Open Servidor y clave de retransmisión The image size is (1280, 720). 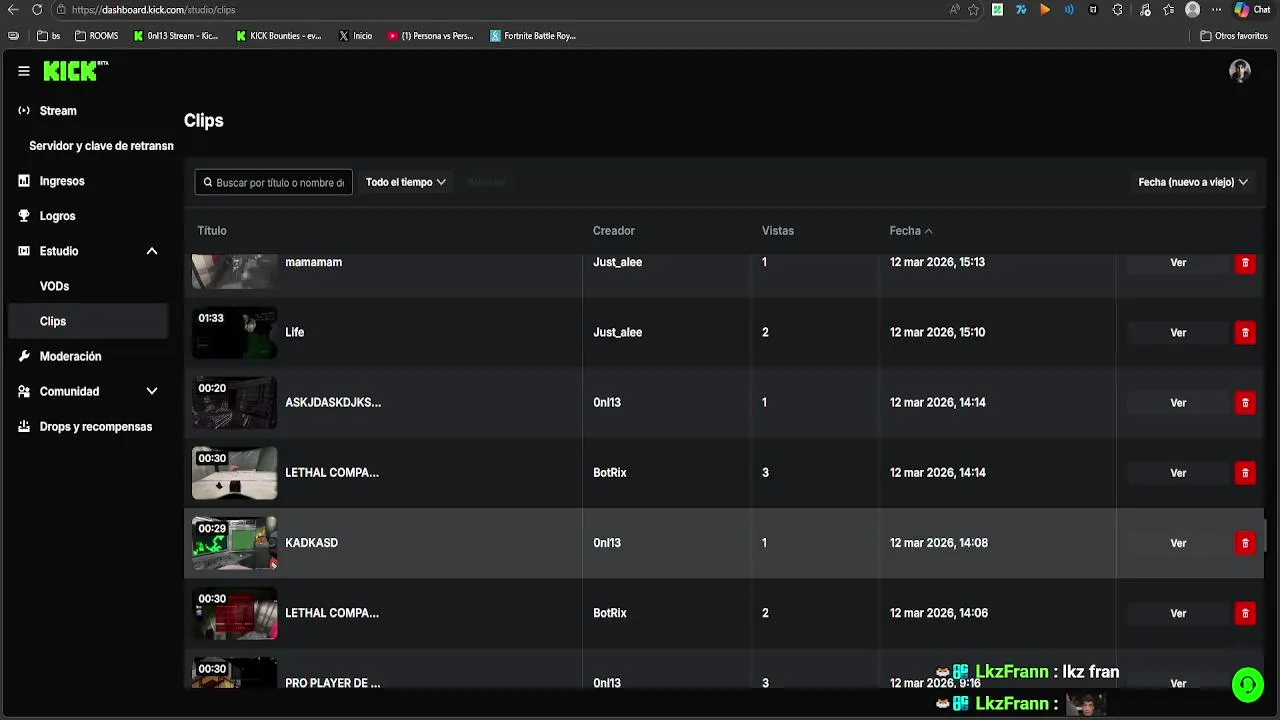pyautogui.click(x=101, y=146)
